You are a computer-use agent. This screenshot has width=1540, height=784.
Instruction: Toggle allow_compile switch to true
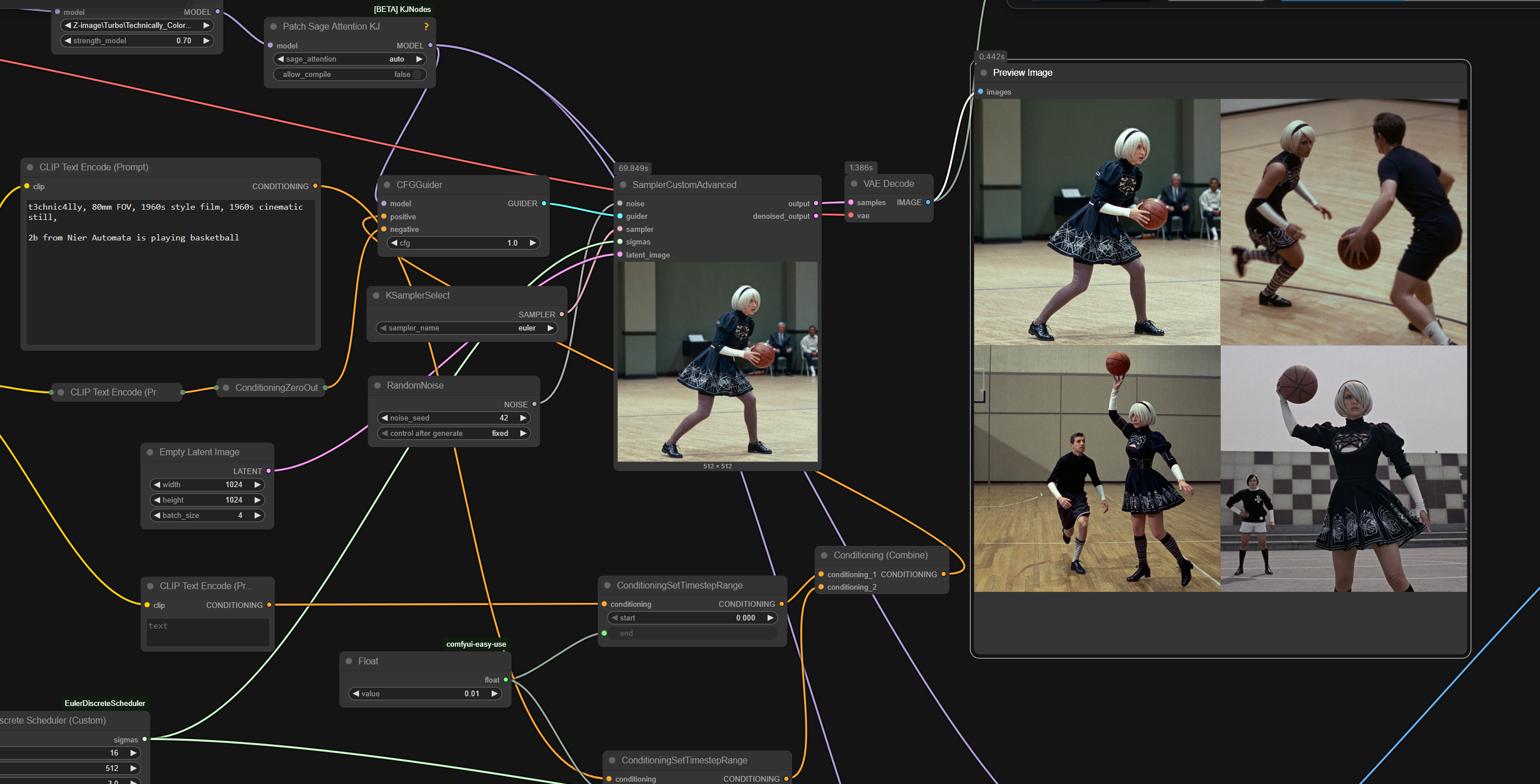click(417, 75)
